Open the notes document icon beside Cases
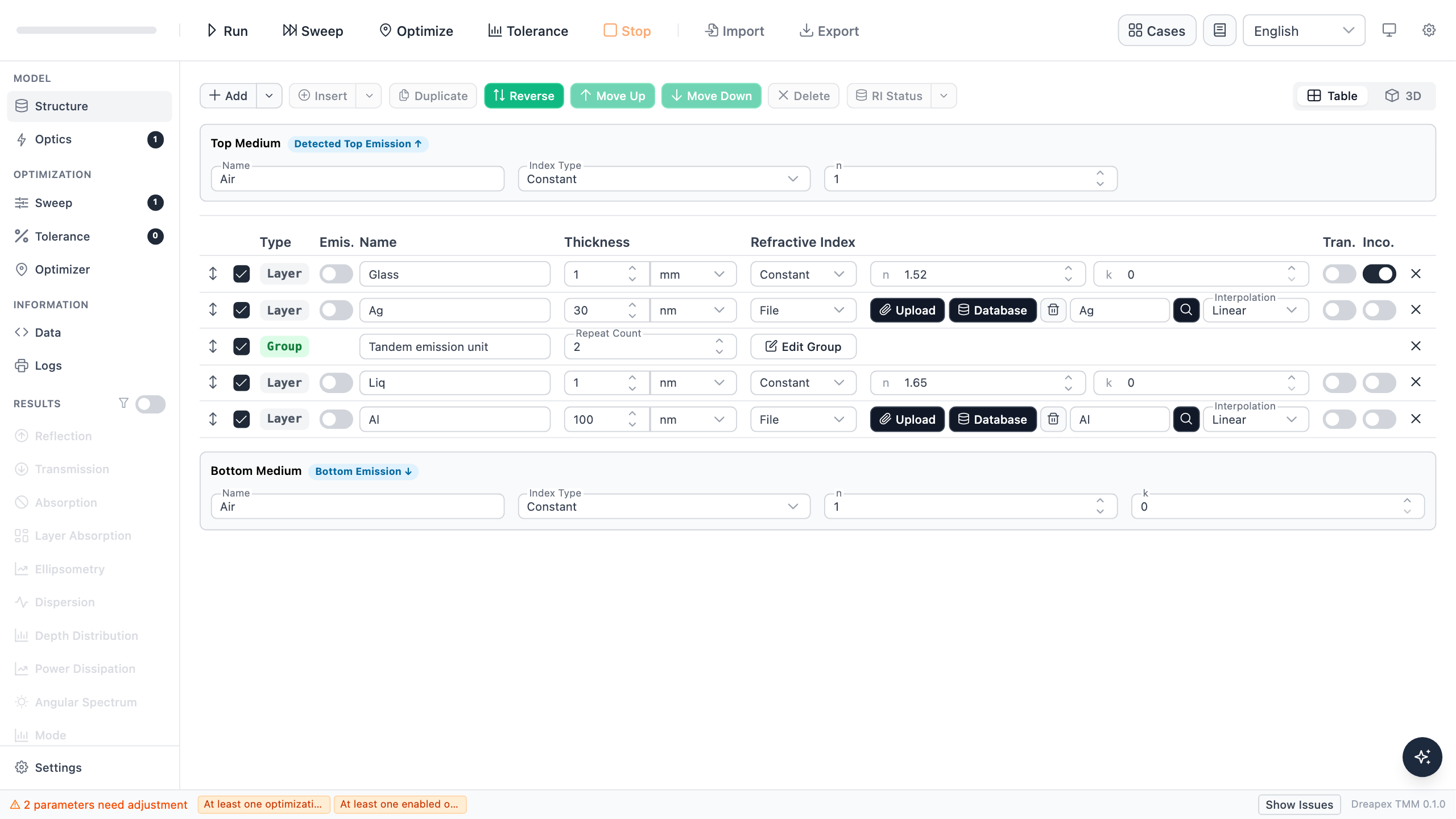Screen dimensions: 1456x819 pos(1219,30)
